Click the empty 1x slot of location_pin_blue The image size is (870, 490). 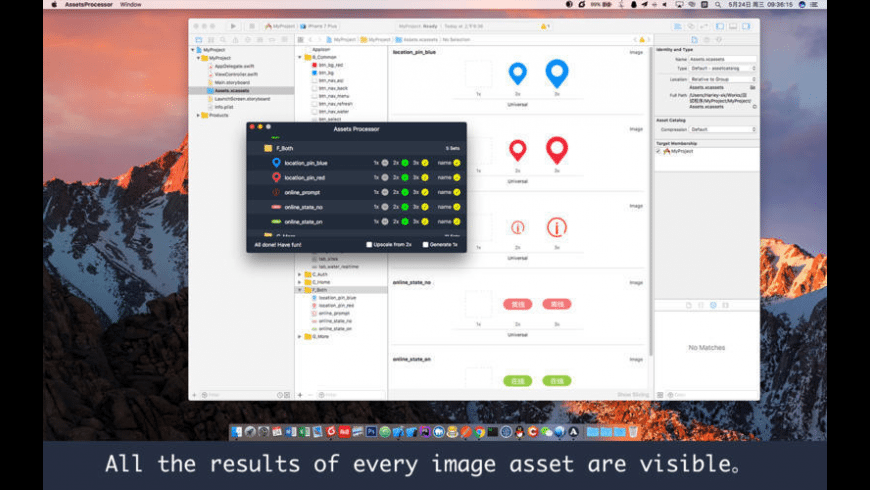[x=478, y=74]
